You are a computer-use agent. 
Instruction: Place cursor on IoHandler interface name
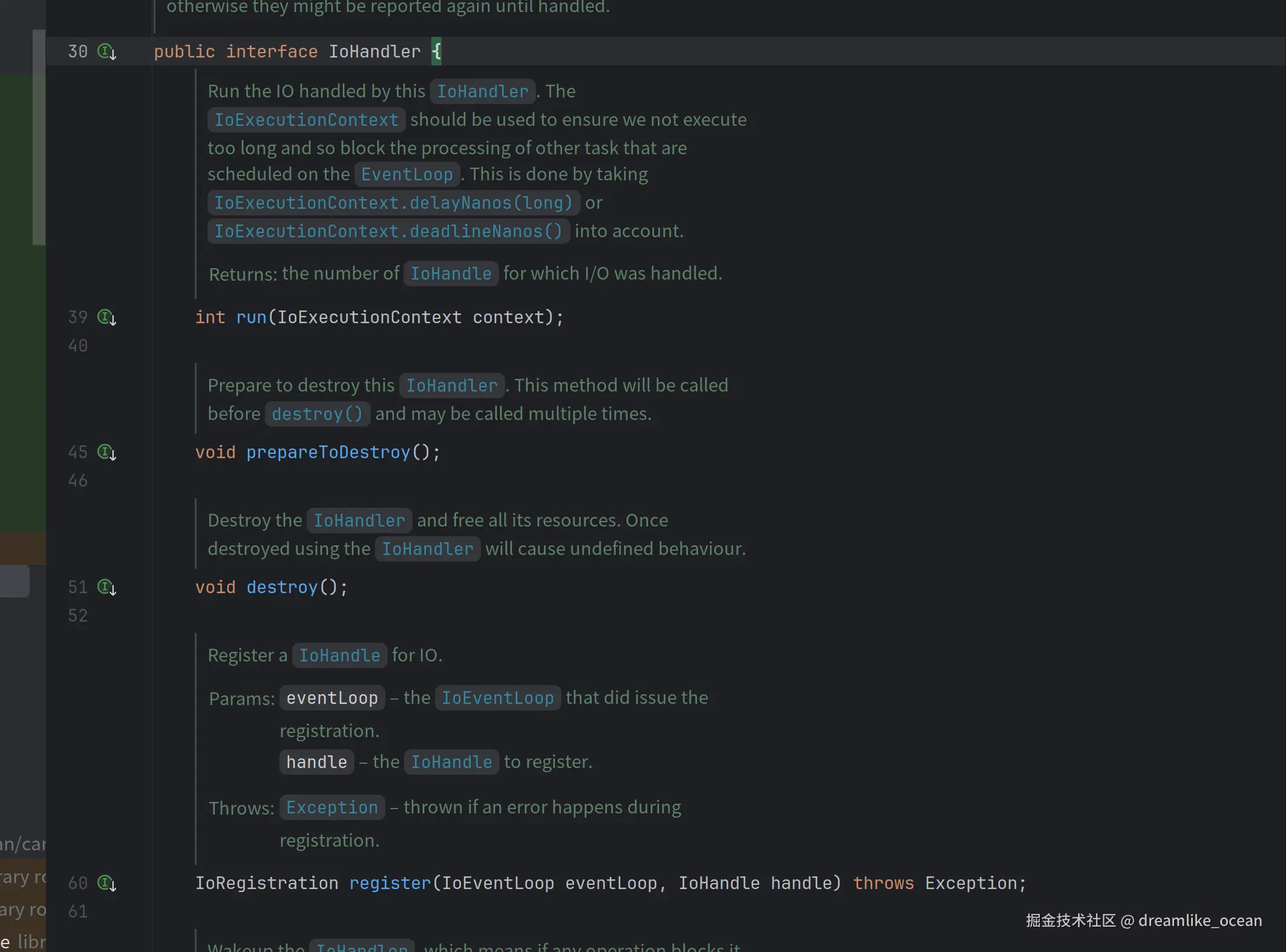pos(374,51)
